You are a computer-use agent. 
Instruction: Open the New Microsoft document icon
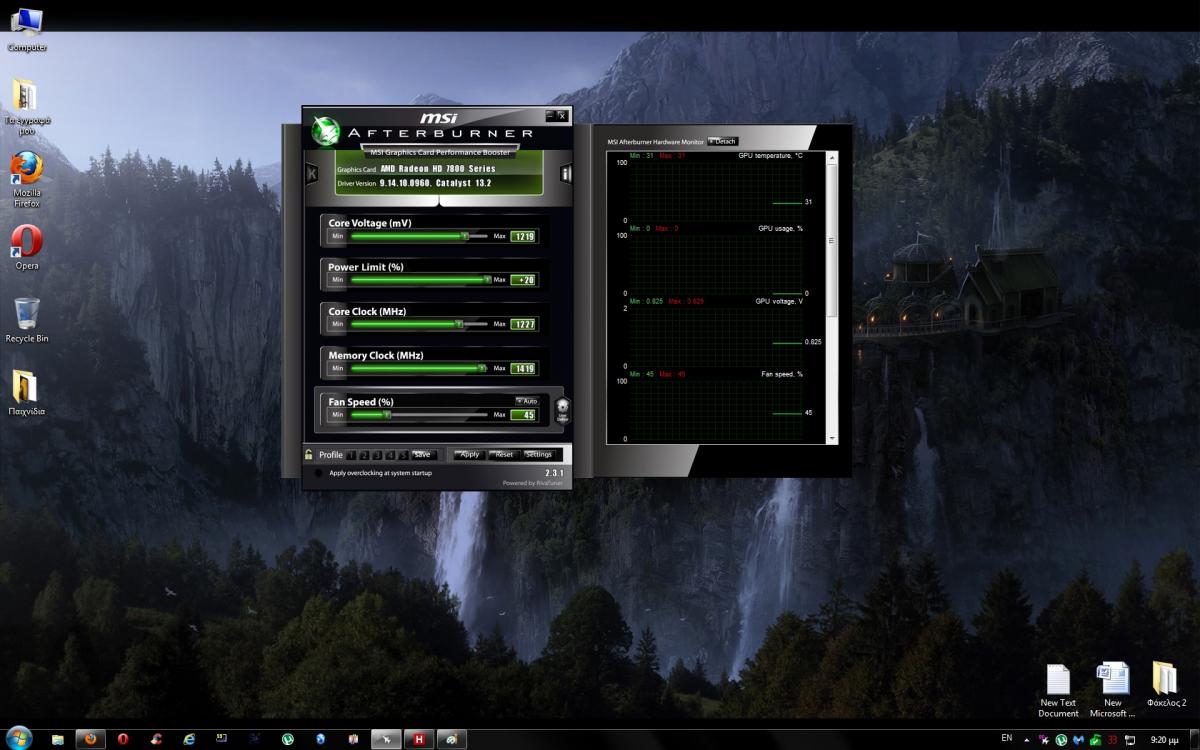1113,690
